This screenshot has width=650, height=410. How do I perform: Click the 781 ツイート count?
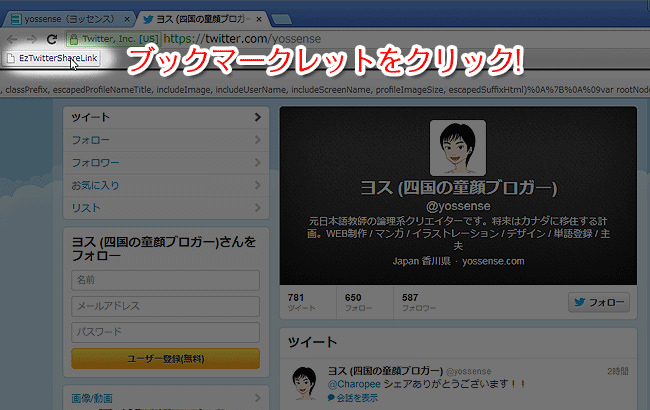point(301,302)
